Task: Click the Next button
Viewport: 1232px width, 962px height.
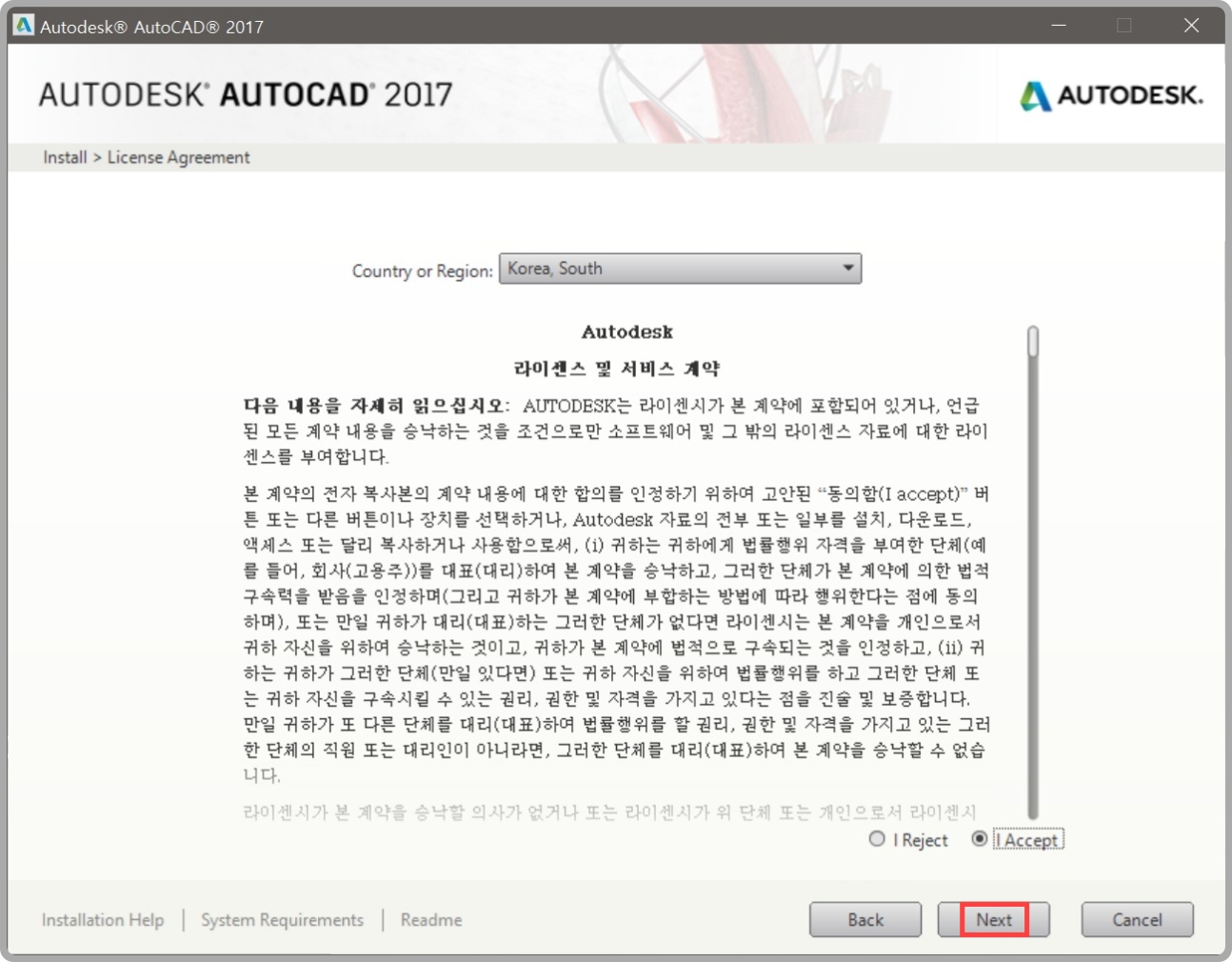Action: (x=993, y=919)
